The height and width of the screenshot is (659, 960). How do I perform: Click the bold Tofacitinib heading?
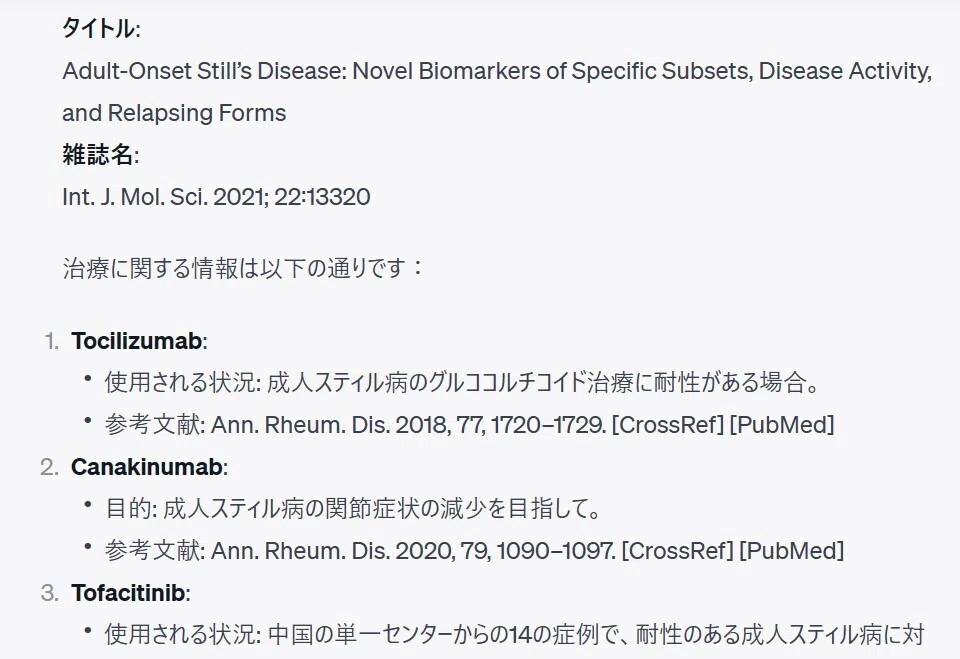click(x=128, y=593)
